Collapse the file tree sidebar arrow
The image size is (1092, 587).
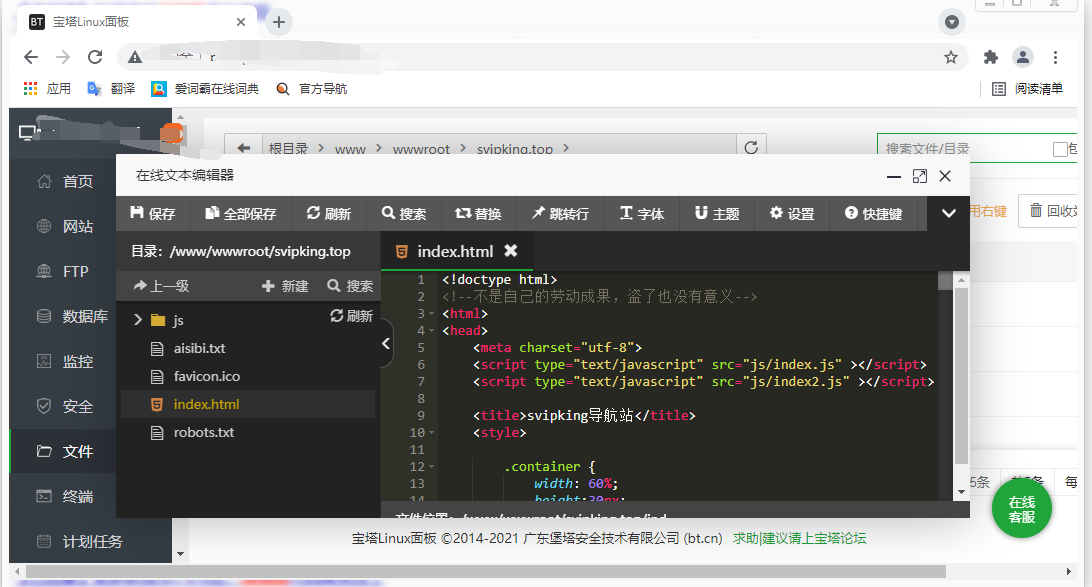pos(386,343)
